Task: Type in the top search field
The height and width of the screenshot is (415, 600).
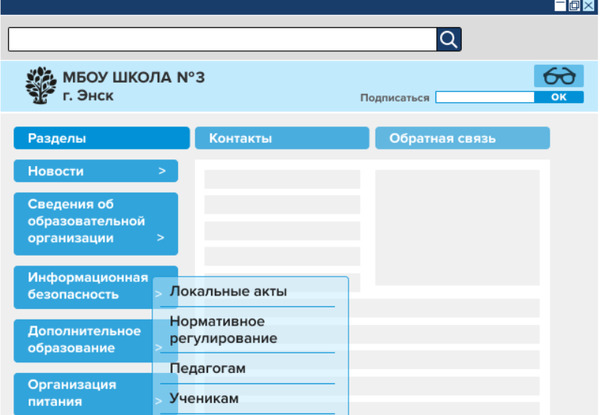Action: (x=222, y=39)
